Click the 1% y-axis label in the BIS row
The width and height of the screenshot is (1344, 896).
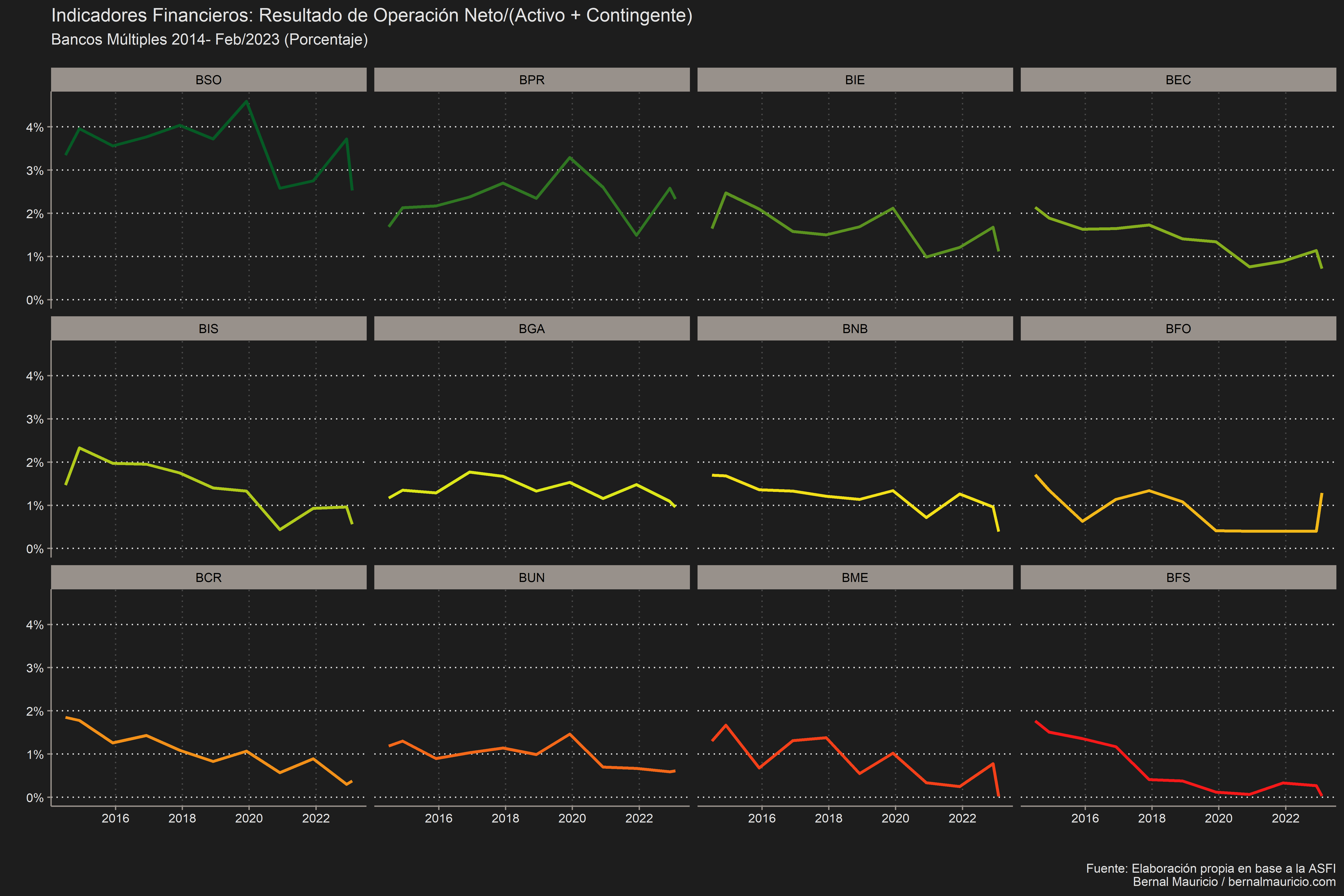[35, 506]
